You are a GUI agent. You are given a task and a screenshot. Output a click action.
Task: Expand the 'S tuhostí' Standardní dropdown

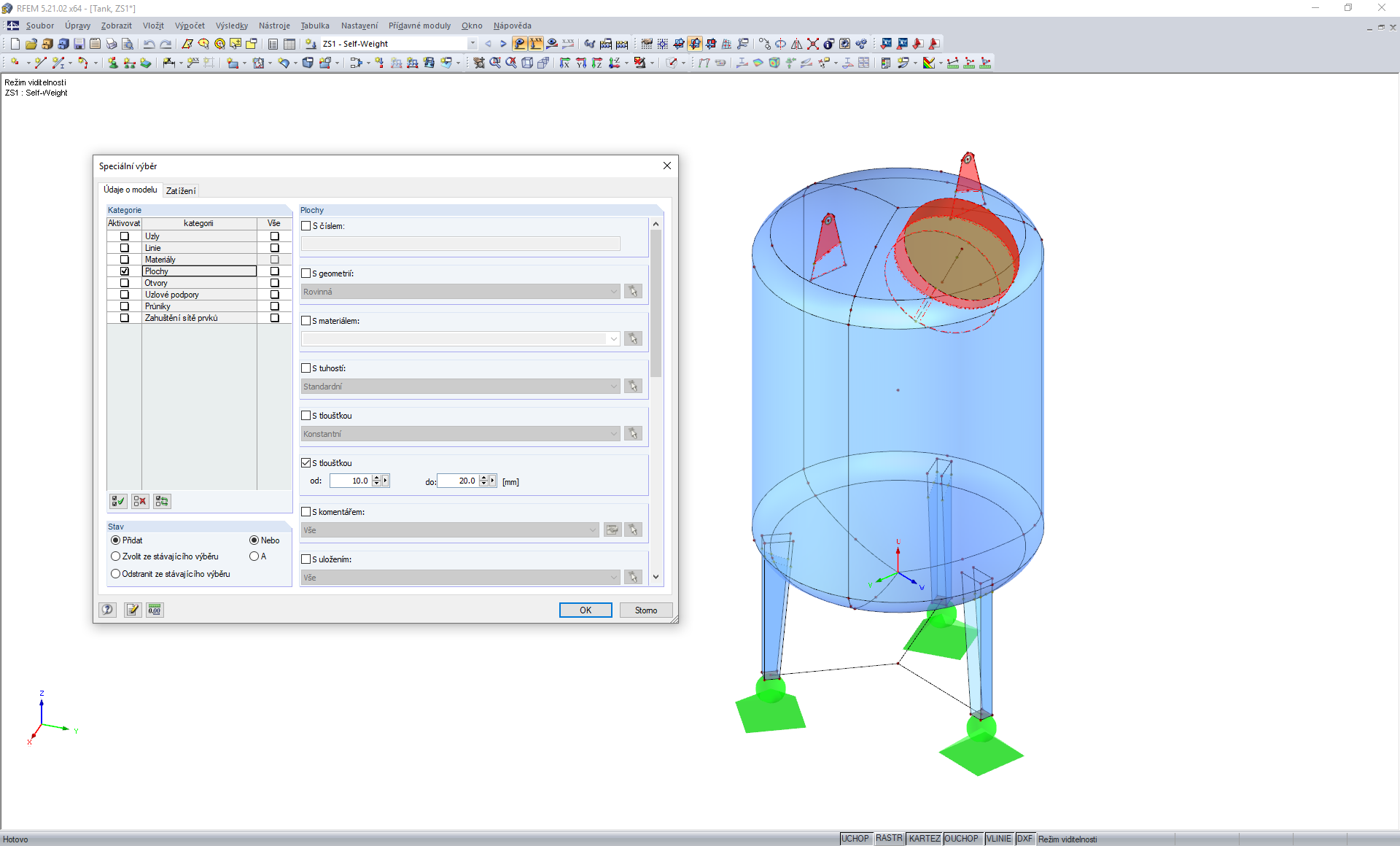coord(613,387)
